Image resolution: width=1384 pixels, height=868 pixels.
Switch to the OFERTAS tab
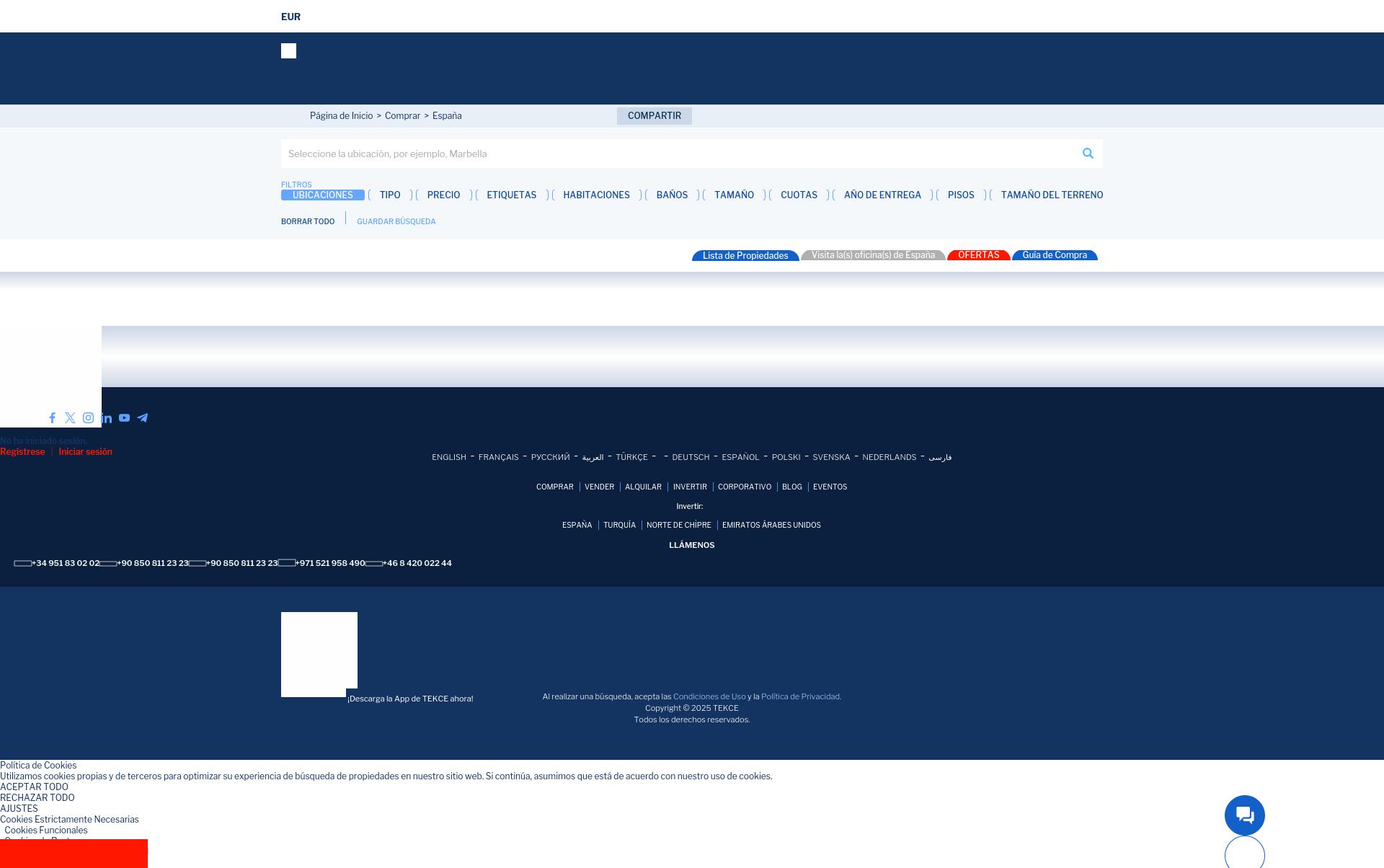[x=978, y=255]
